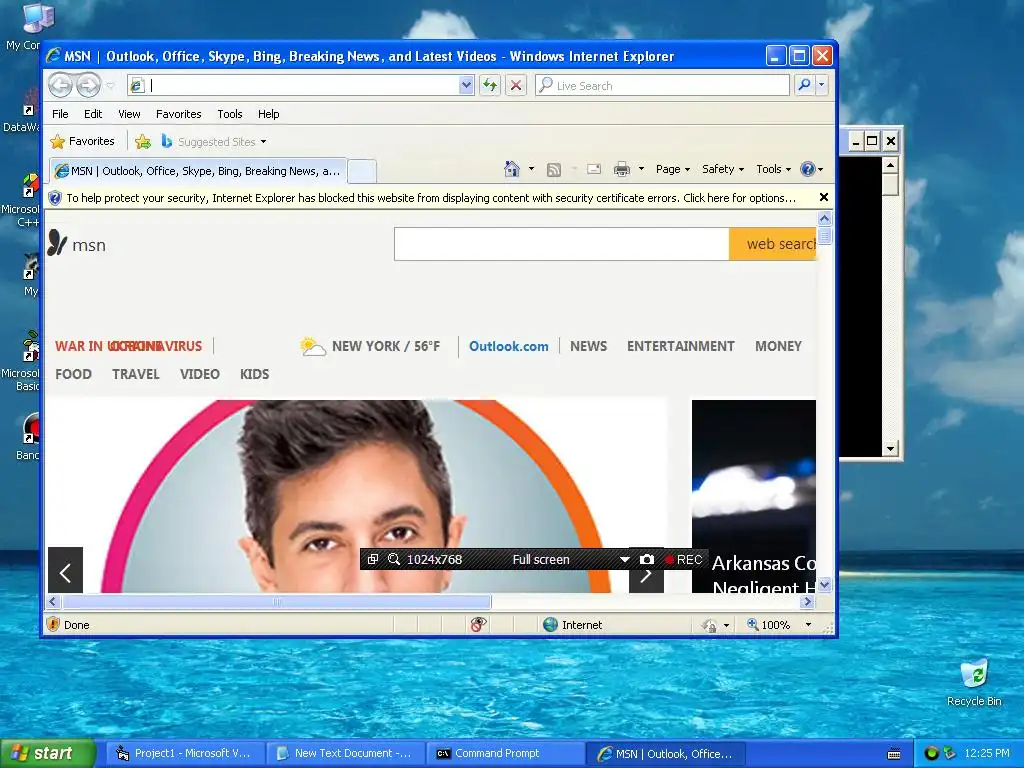Screen dimensions: 1024x768
Task: Click the overlay zoom magnifier icon
Action: [x=394, y=559]
